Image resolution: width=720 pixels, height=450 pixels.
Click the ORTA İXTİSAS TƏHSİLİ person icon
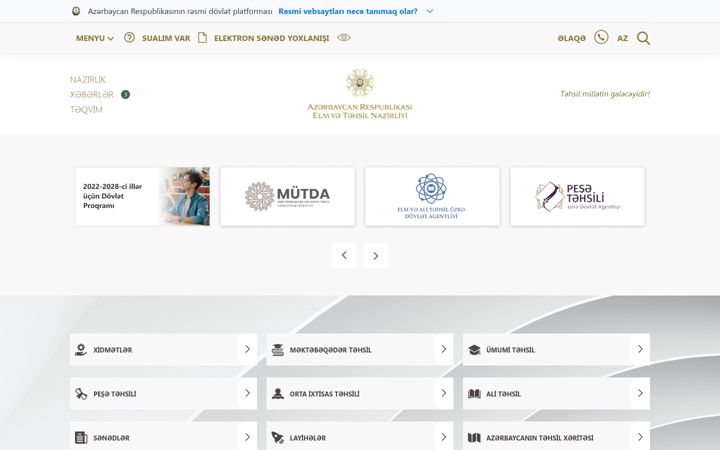[x=278, y=394]
